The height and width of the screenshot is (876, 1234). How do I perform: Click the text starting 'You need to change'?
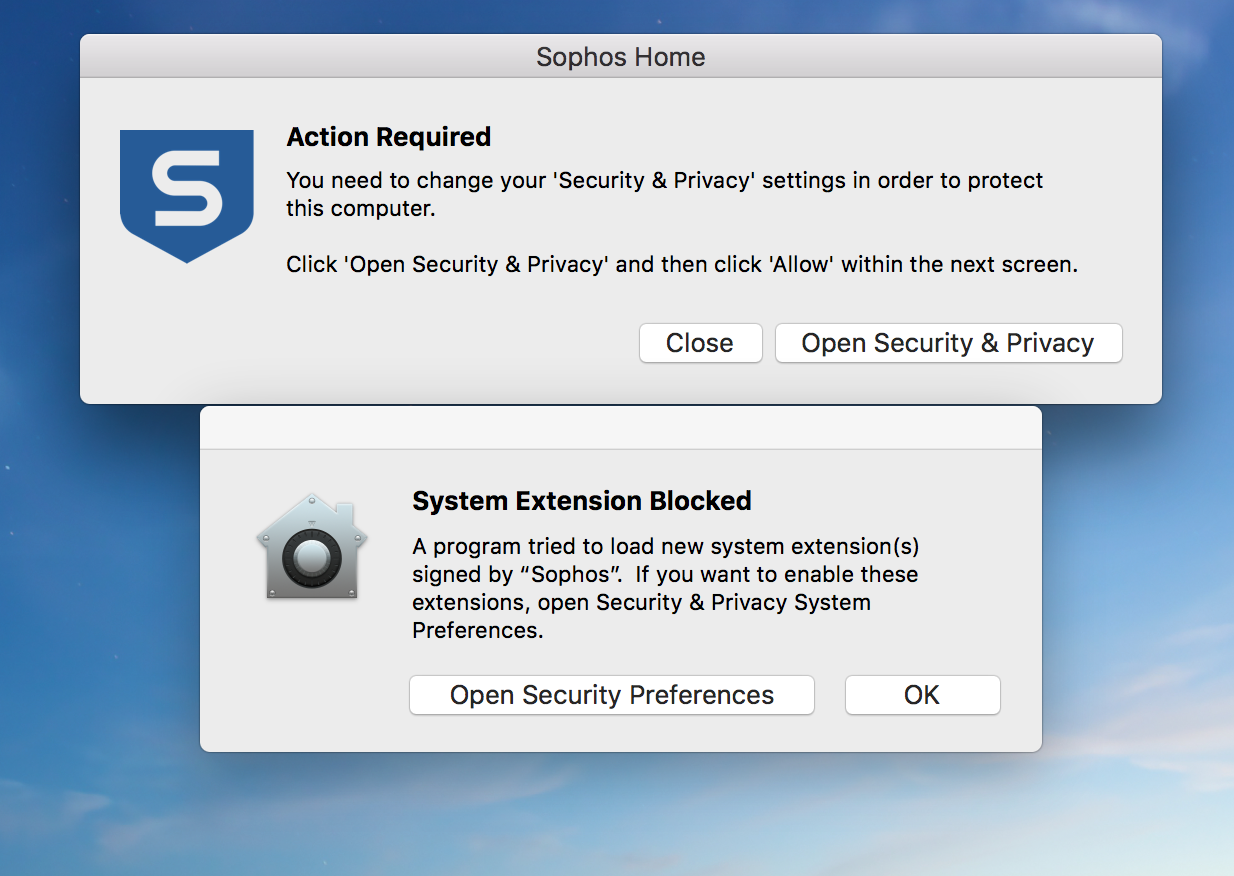pyautogui.click(x=665, y=195)
